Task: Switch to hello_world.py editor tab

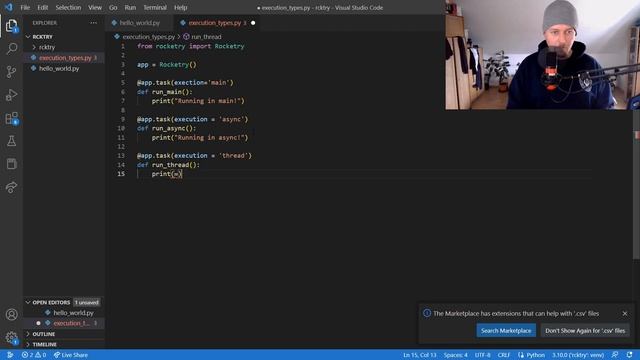Action: (139, 23)
